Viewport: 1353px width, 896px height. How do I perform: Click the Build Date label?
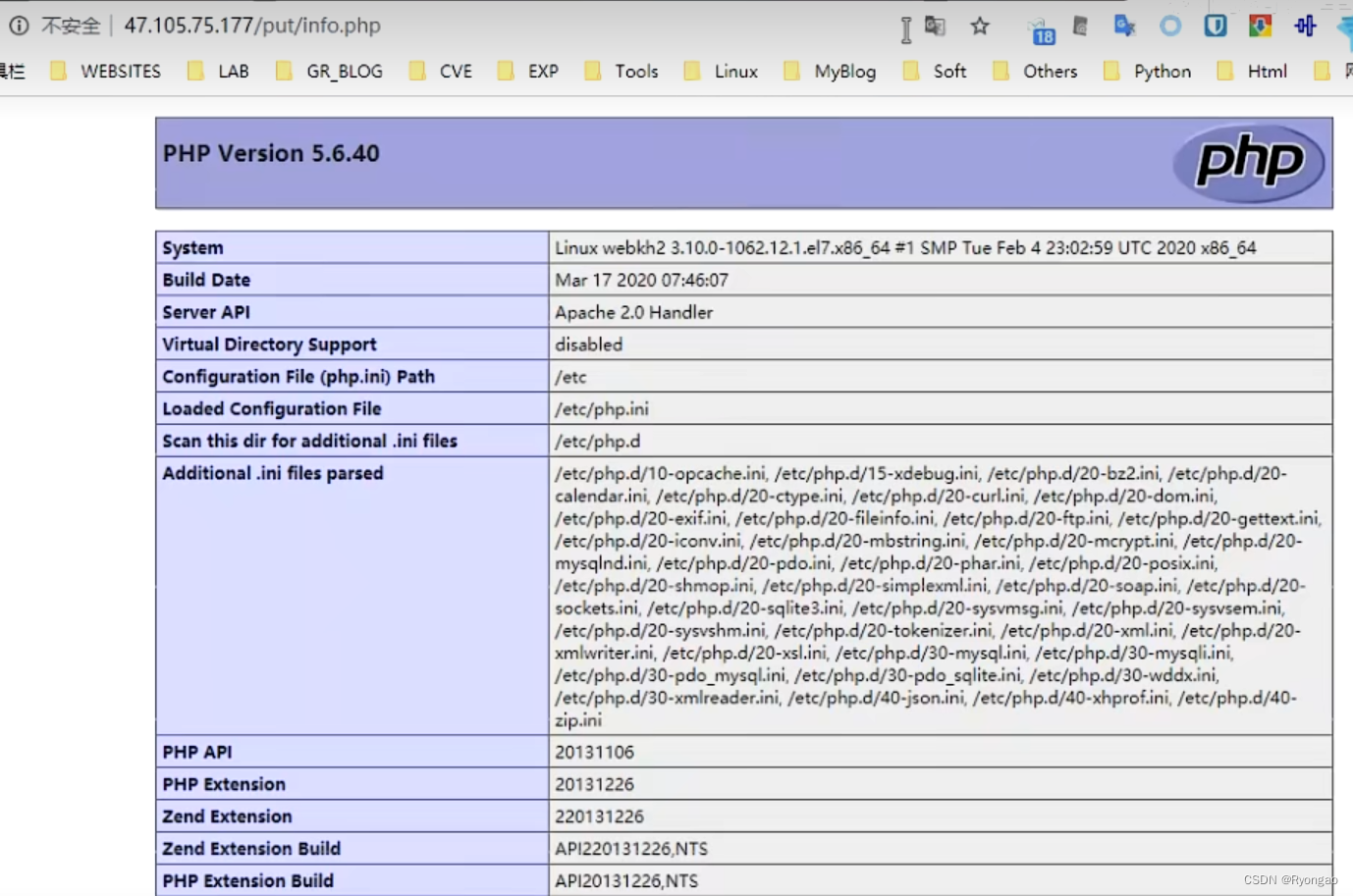[206, 280]
